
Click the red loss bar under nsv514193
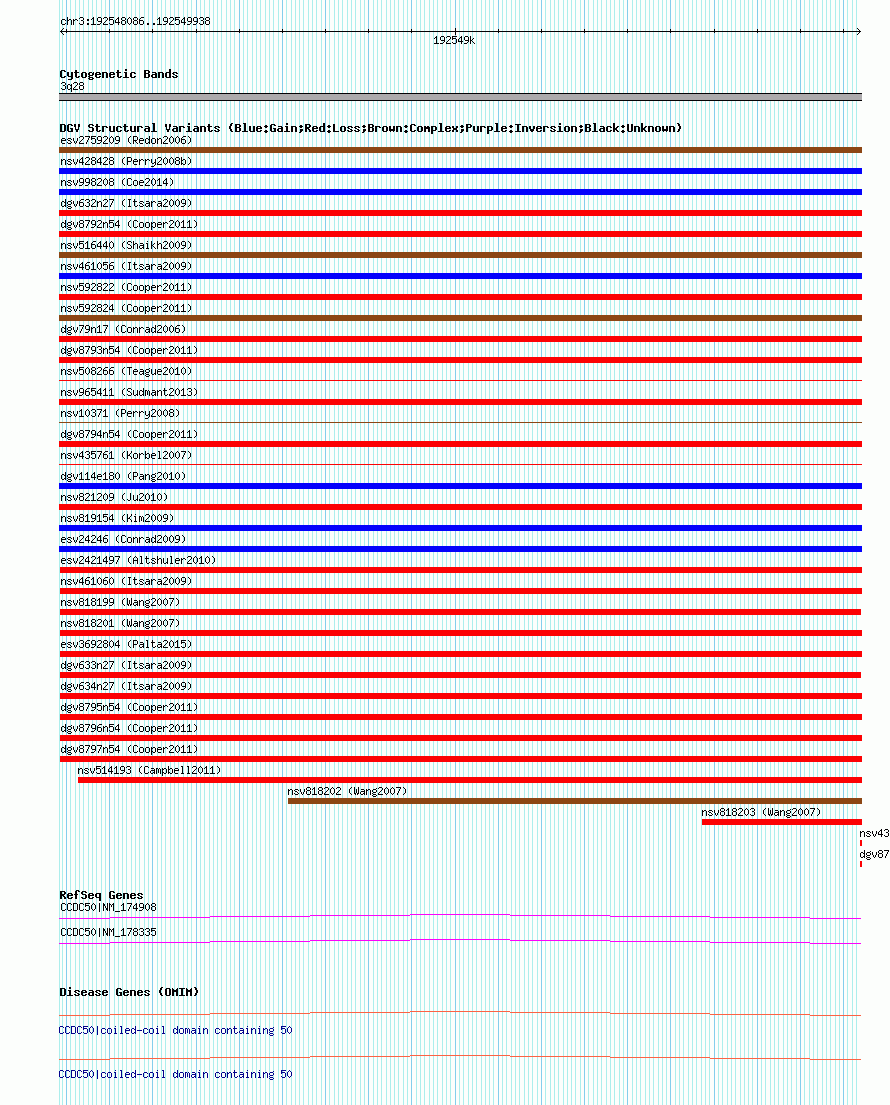click(x=470, y=780)
